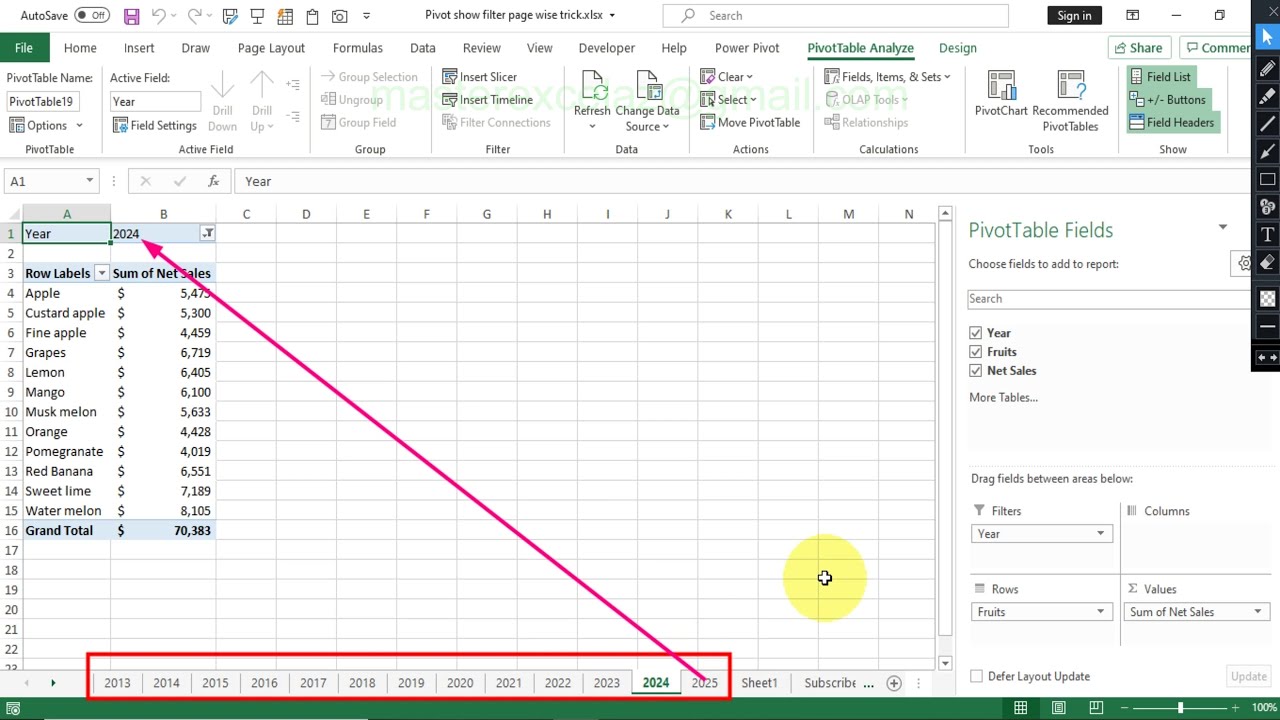Image resolution: width=1280 pixels, height=720 pixels.
Task: Change the PivotTable data source
Action: (x=647, y=100)
